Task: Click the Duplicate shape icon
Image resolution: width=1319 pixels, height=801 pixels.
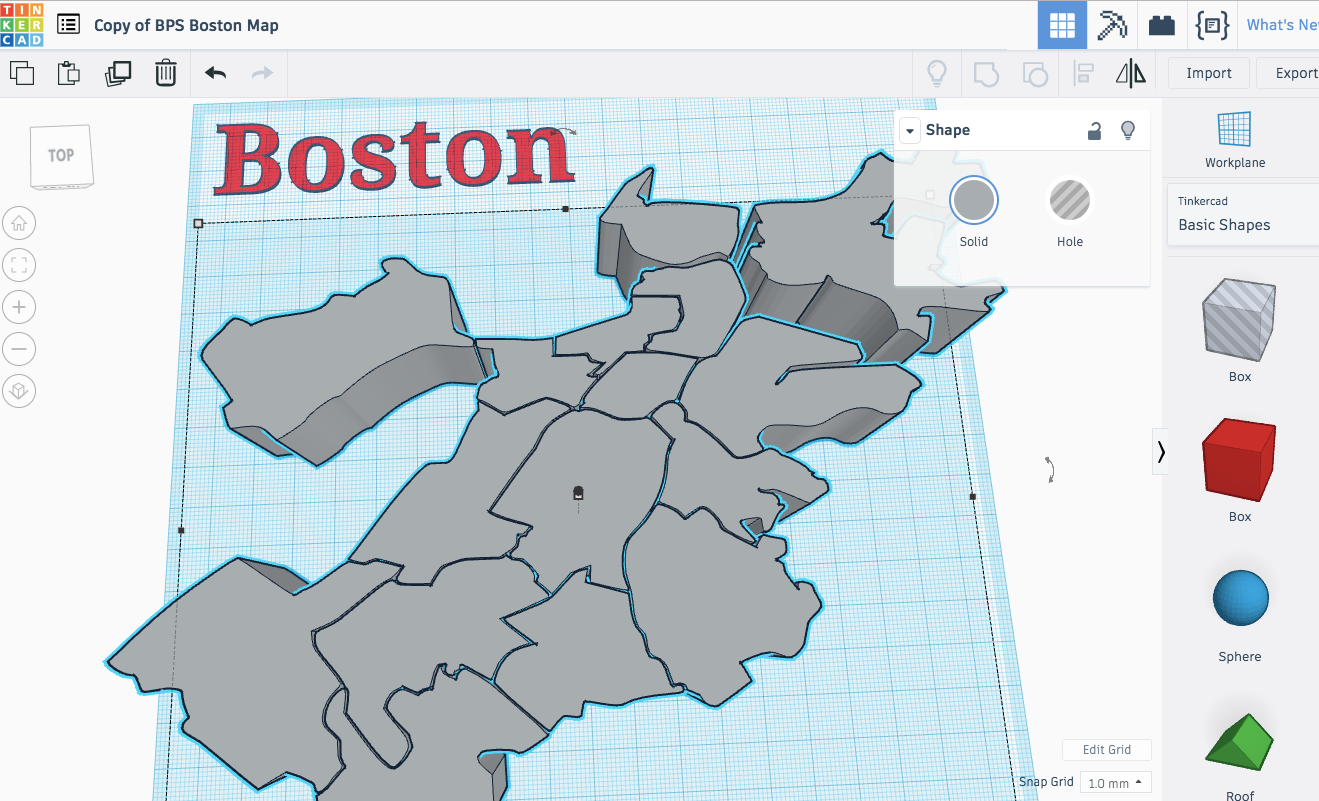Action: pyautogui.click(x=119, y=73)
